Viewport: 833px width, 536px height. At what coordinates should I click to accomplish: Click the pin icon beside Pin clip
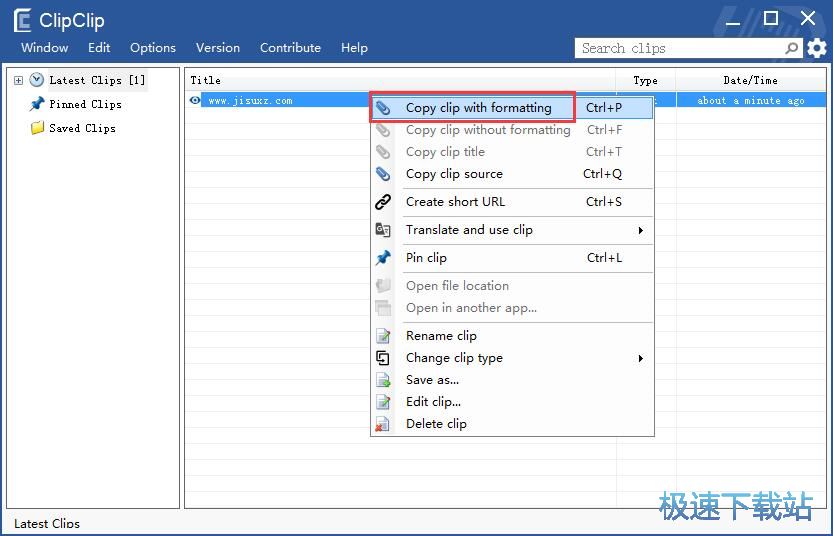(x=383, y=258)
